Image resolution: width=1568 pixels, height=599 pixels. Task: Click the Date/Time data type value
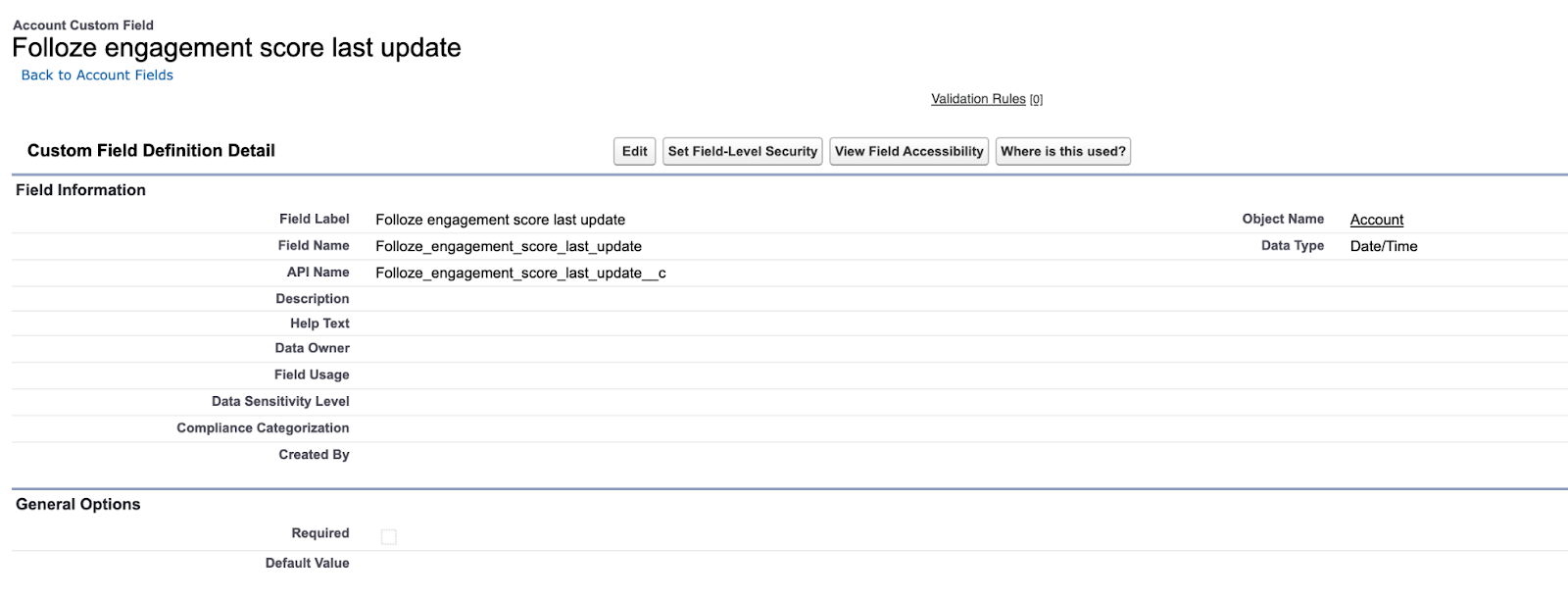click(x=1383, y=247)
